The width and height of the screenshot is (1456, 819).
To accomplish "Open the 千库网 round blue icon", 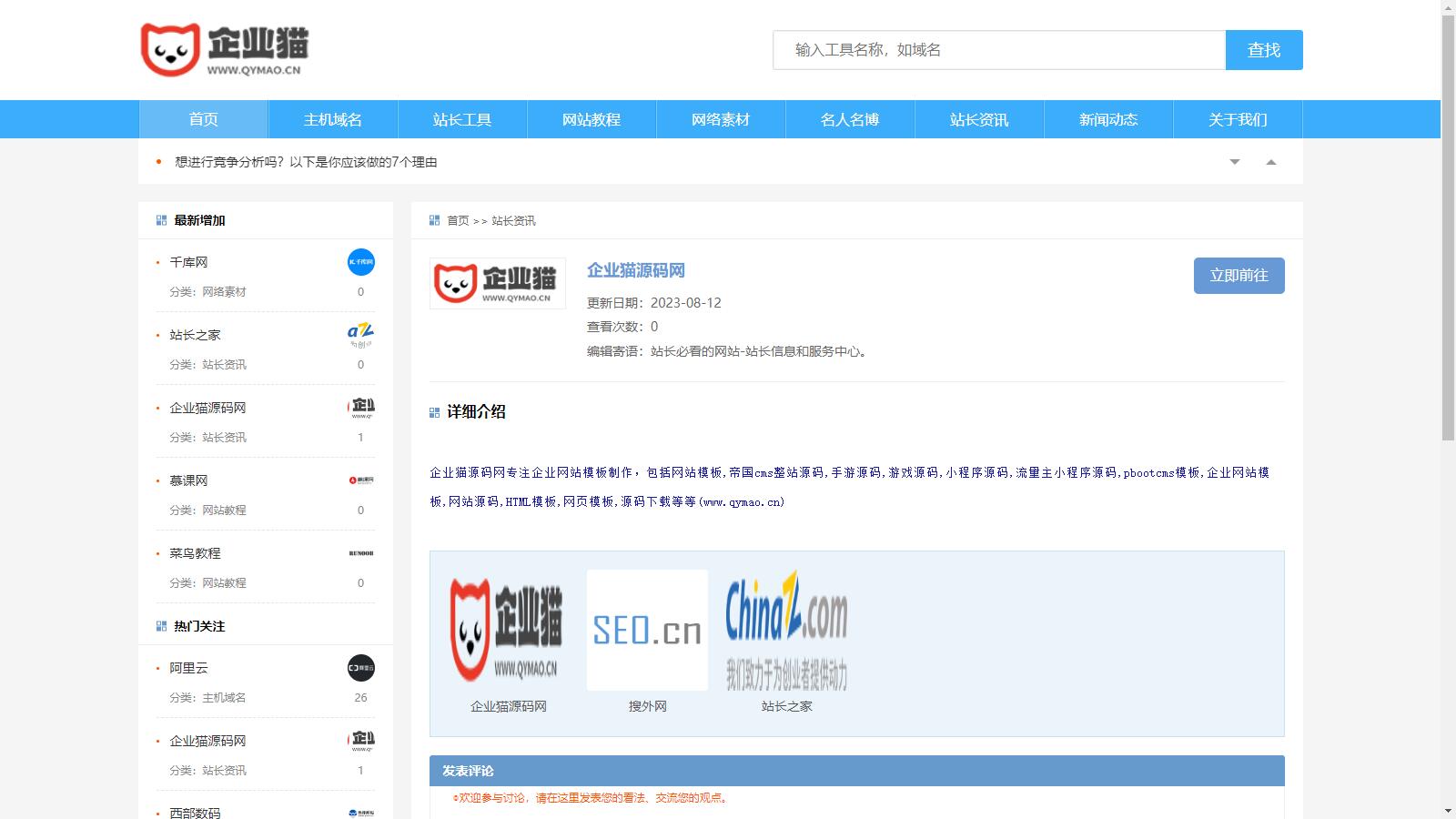I will pos(361,262).
